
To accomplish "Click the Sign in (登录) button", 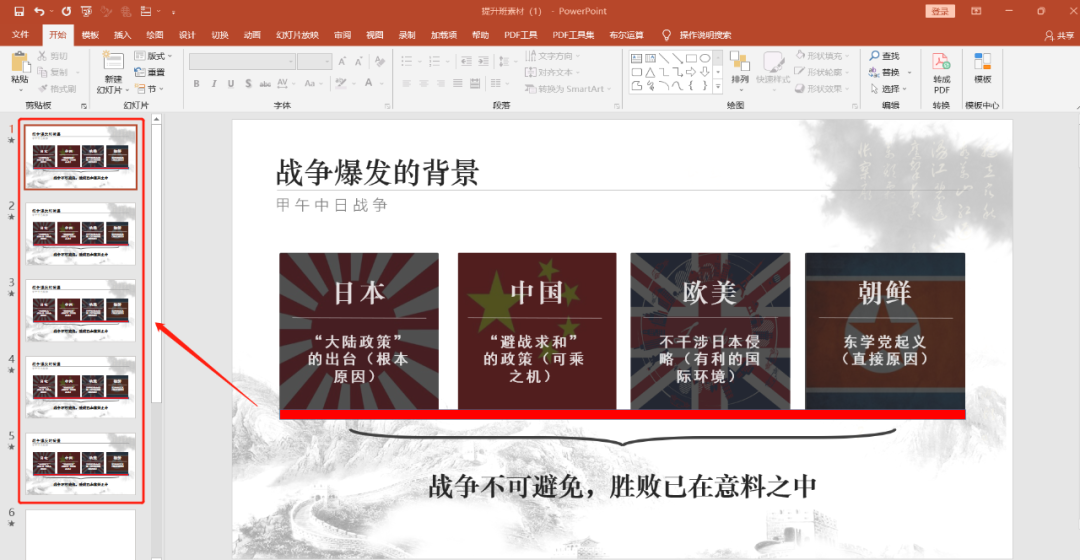I will (x=939, y=11).
